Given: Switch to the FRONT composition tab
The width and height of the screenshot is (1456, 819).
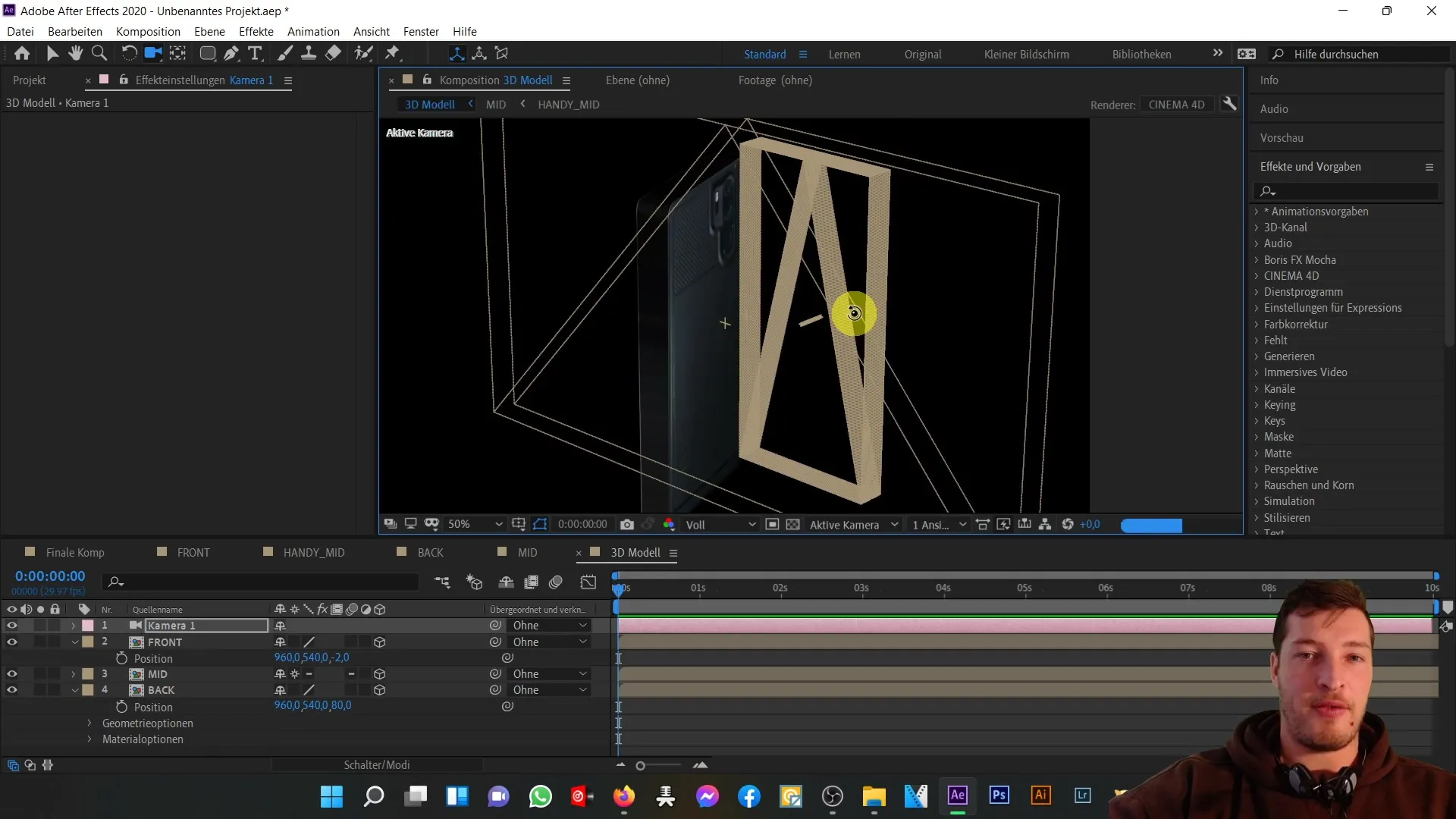Looking at the screenshot, I should pyautogui.click(x=193, y=552).
